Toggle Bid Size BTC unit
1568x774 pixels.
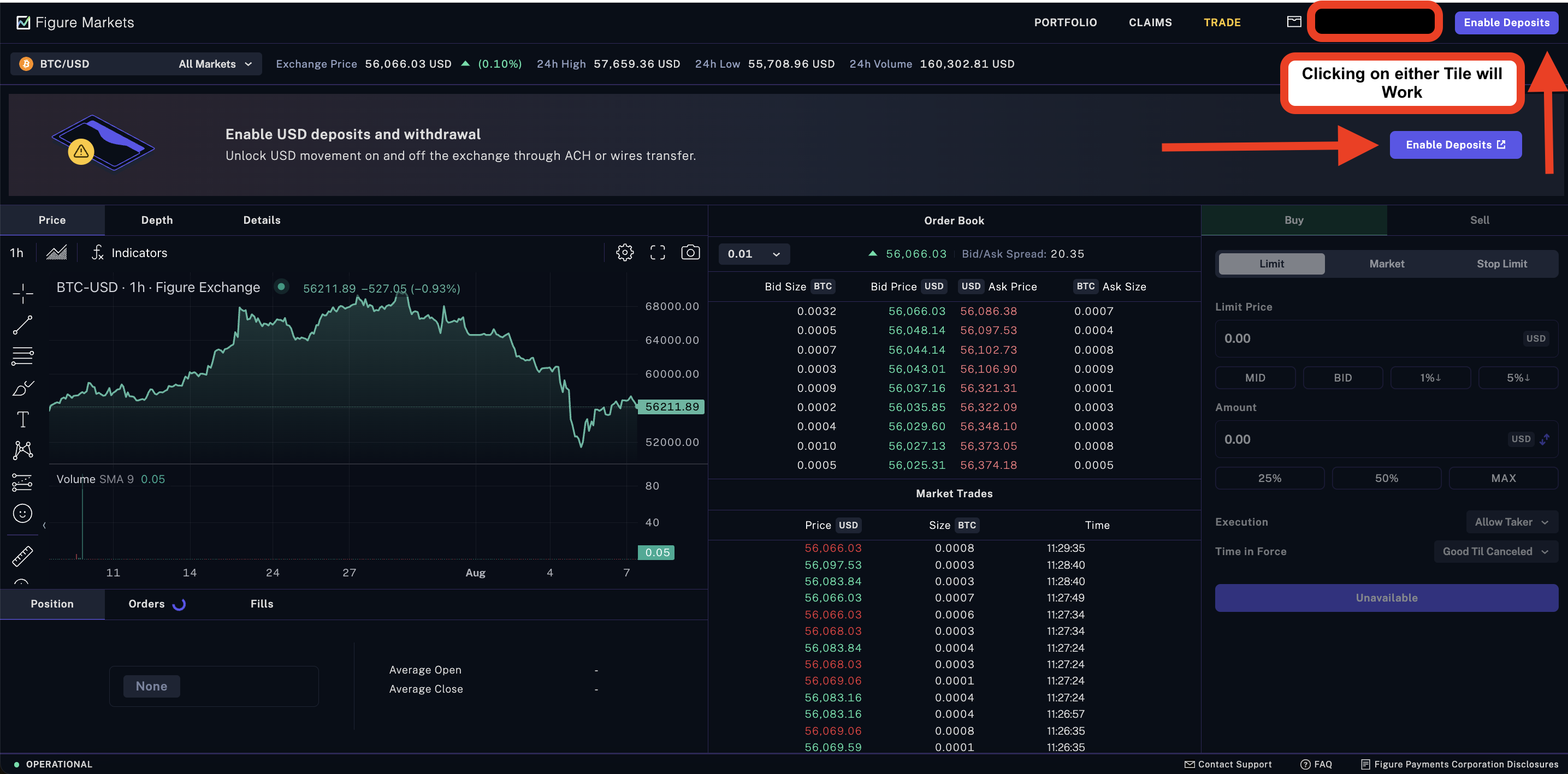click(x=823, y=286)
